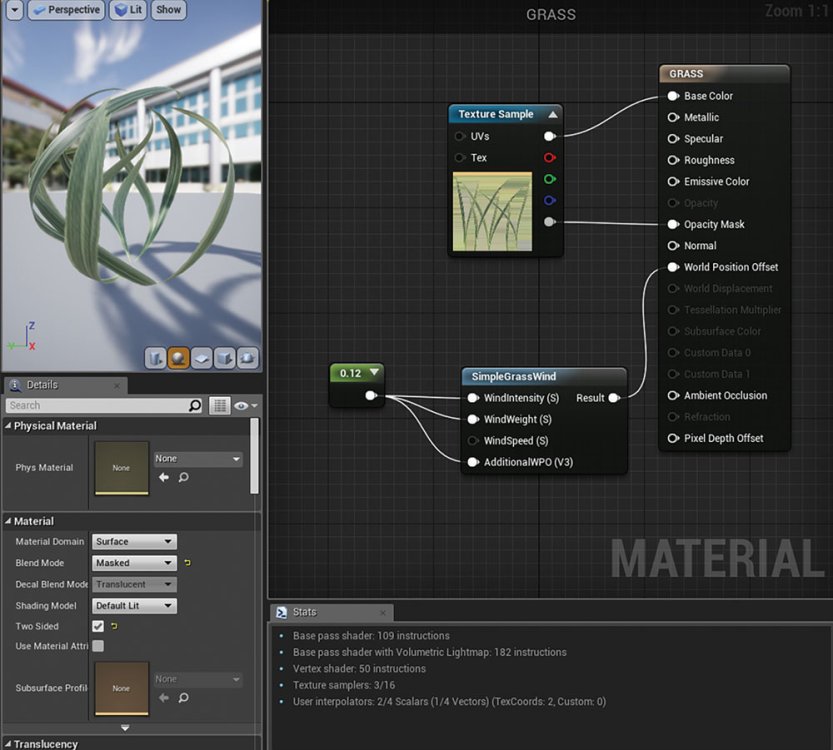Use selected asset arrow for Phys Material
This screenshot has height=750, width=833.
164,478
